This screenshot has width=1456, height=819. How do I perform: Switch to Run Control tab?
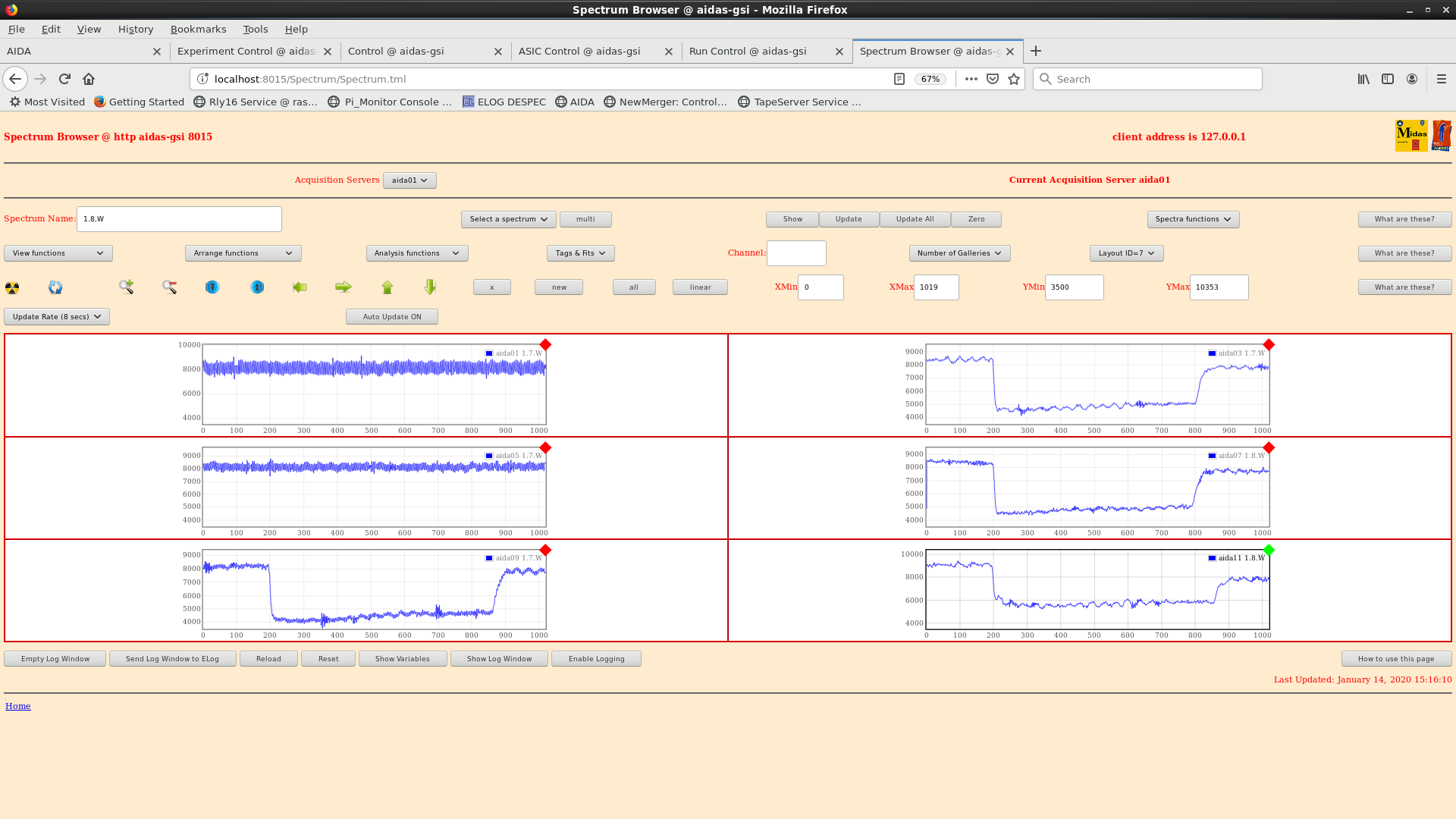click(x=748, y=51)
